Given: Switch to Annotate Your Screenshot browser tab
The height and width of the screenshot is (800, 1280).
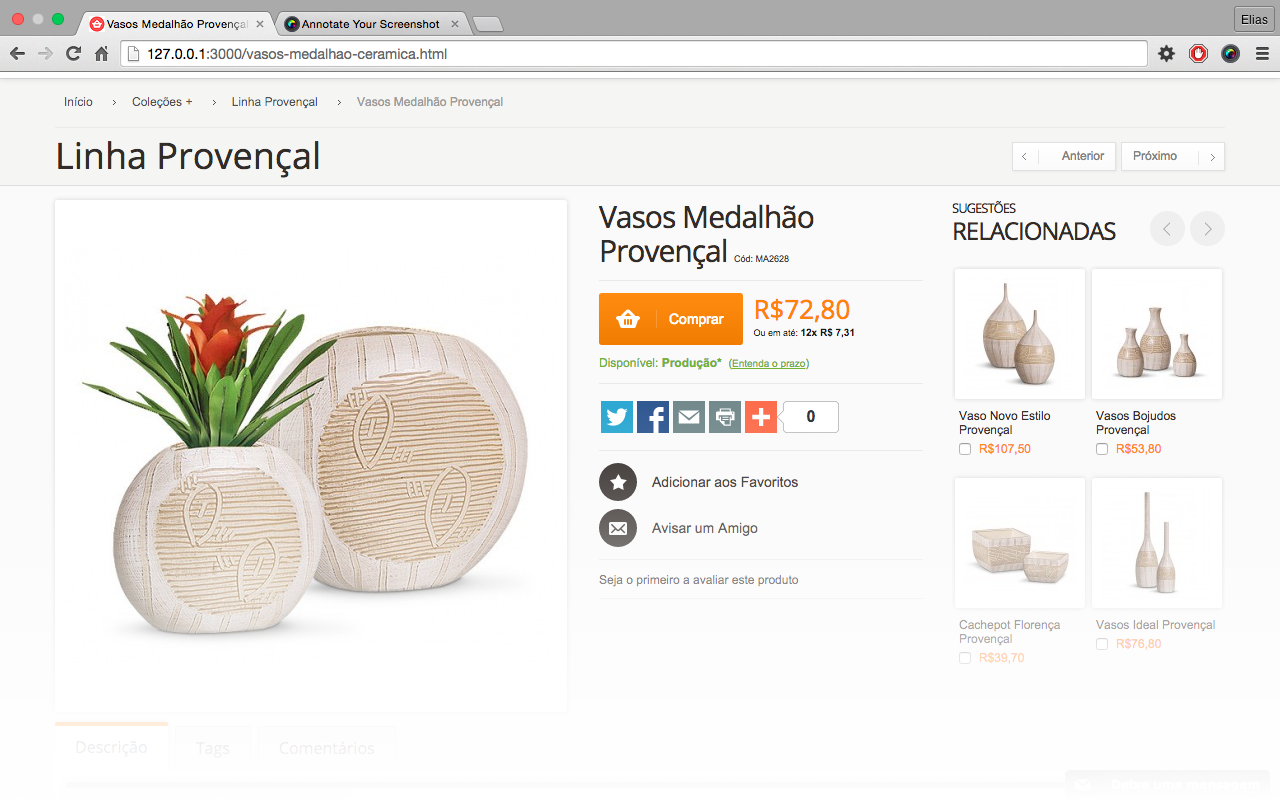Looking at the screenshot, I should point(371,24).
